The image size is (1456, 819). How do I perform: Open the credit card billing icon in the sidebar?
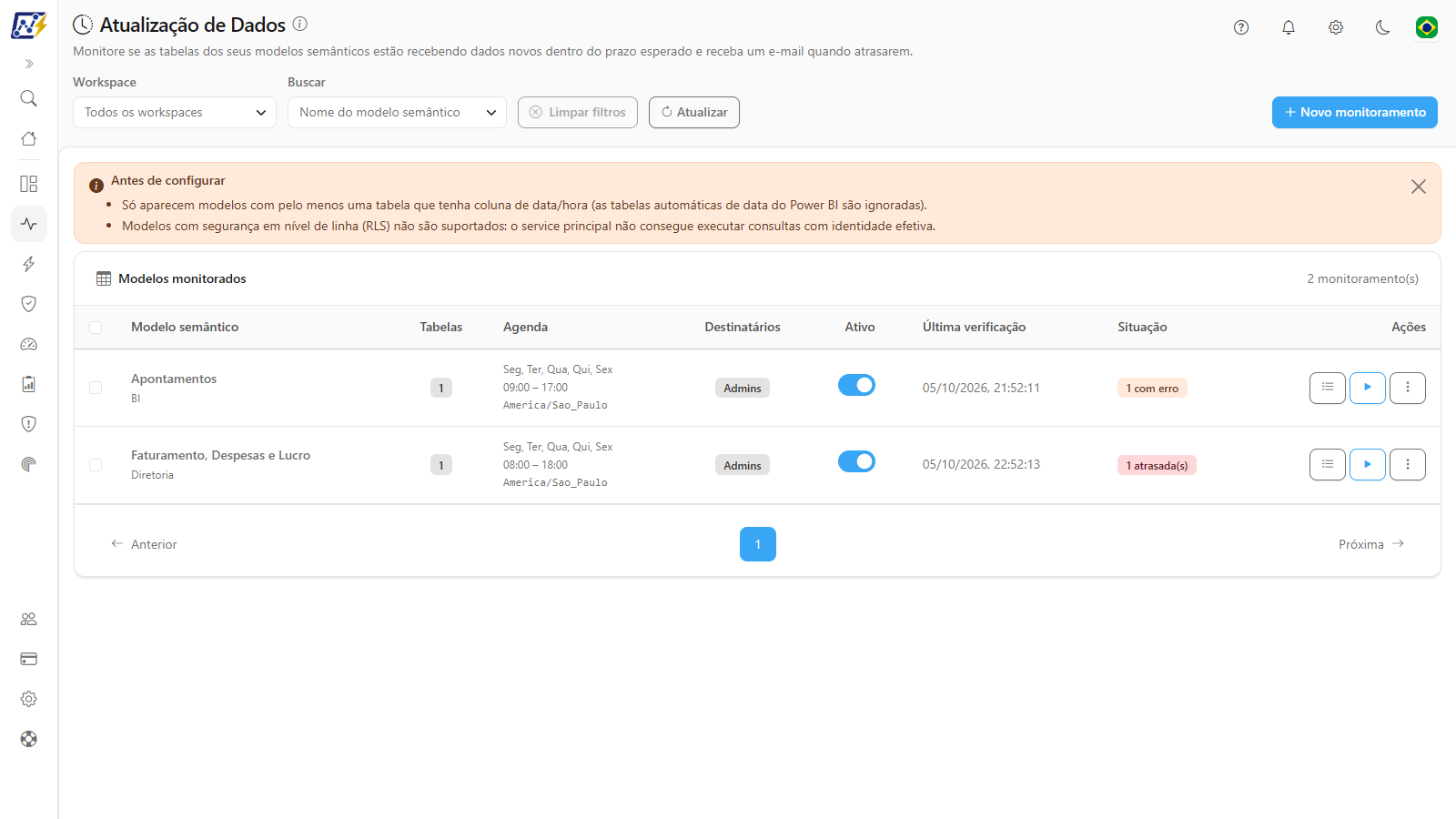(x=29, y=659)
